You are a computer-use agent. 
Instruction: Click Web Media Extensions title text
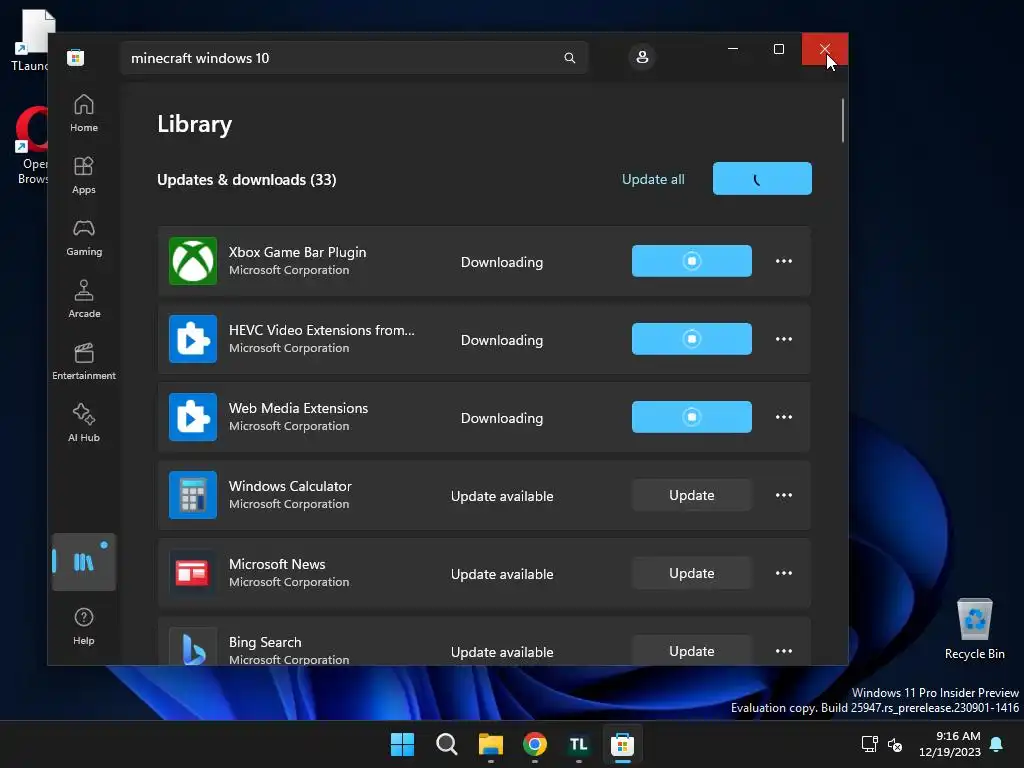[x=298, y=408]
